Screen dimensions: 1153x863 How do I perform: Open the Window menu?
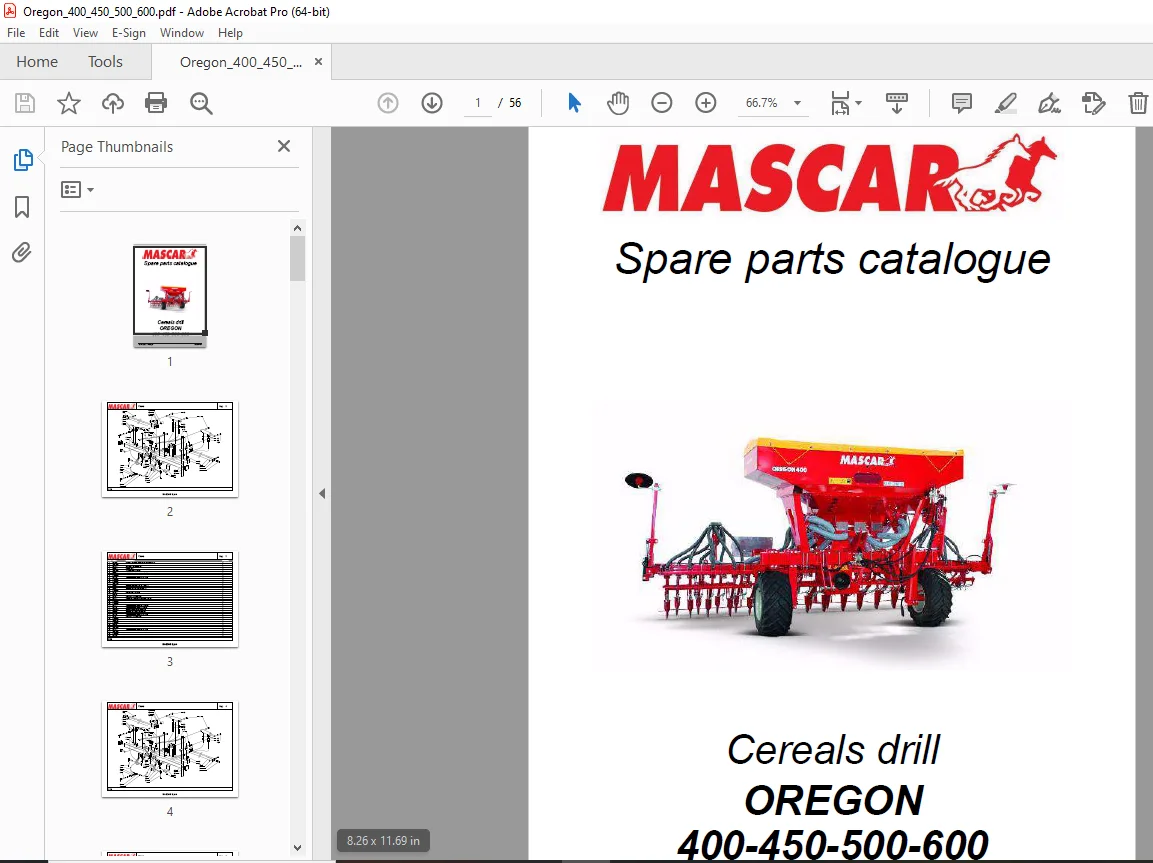[x=182, y=33]
